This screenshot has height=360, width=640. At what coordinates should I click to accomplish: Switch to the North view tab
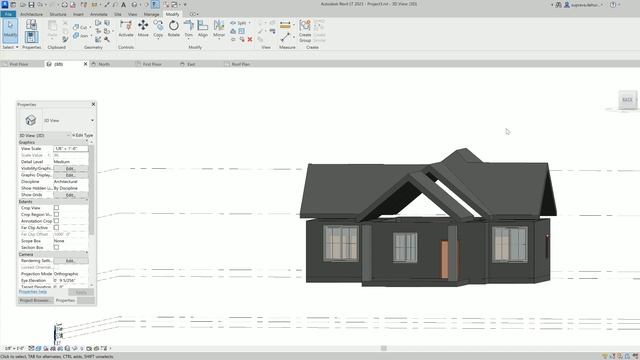point(104,64)
